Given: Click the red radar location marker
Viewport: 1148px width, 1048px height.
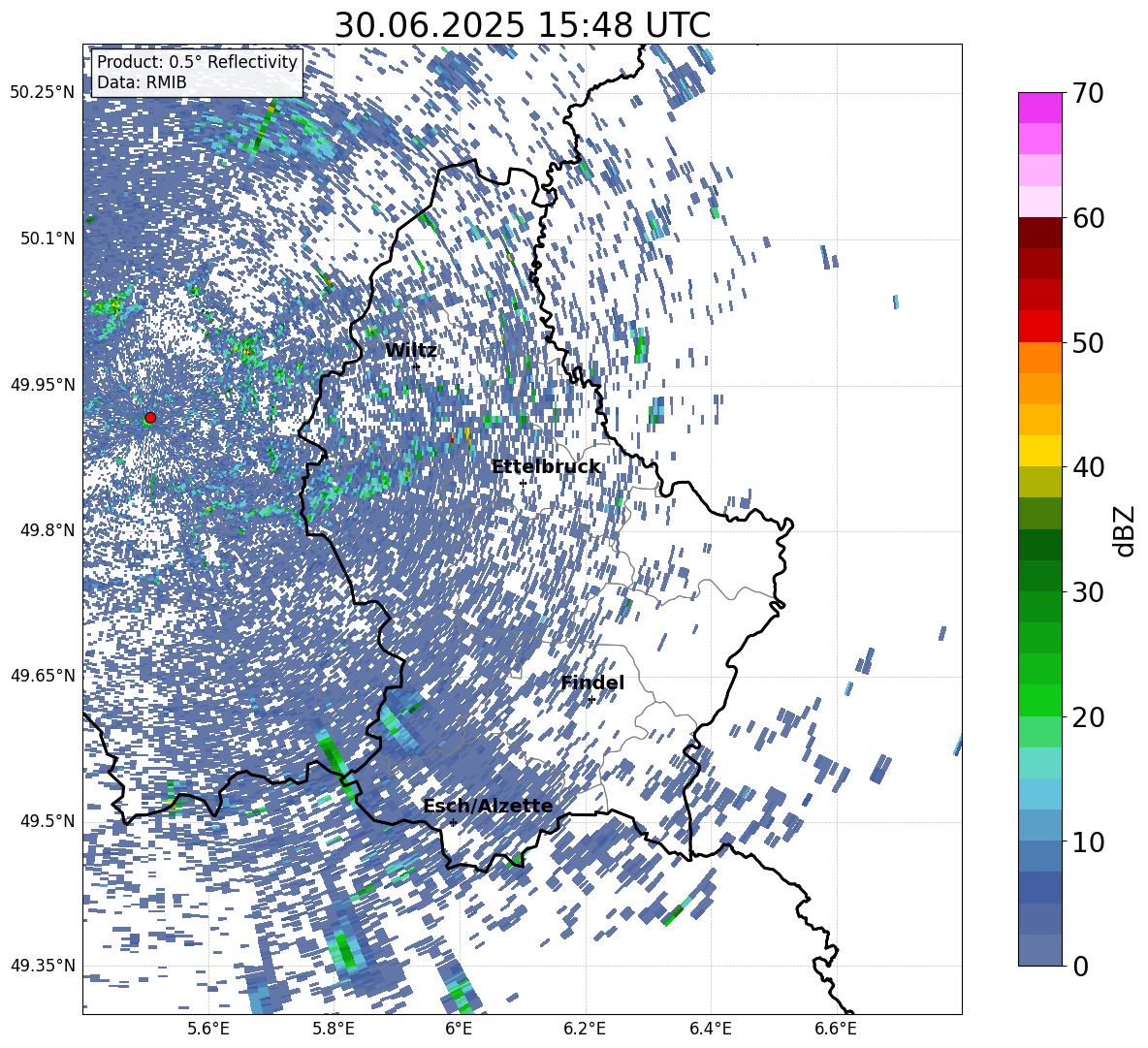Looking at the screenshot, I should [150, 418].
